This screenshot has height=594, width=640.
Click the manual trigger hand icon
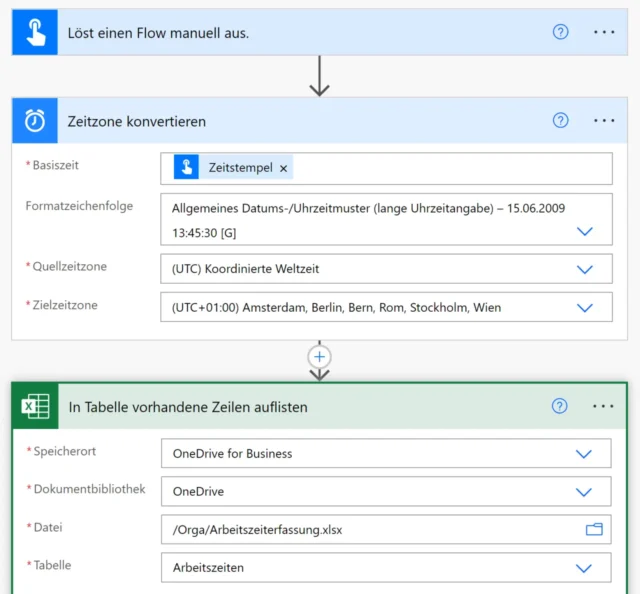(x=35, y=32)
